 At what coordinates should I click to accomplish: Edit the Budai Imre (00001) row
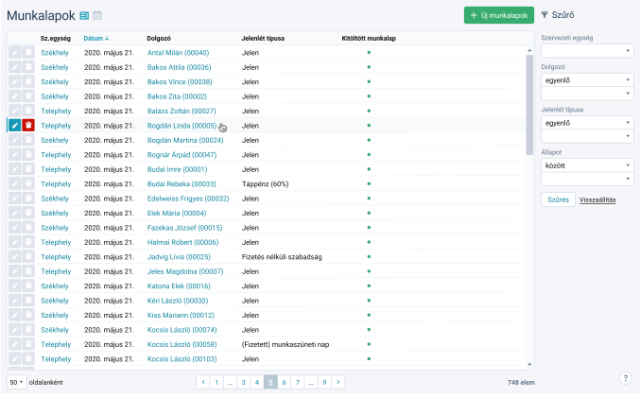click(15, 169)
